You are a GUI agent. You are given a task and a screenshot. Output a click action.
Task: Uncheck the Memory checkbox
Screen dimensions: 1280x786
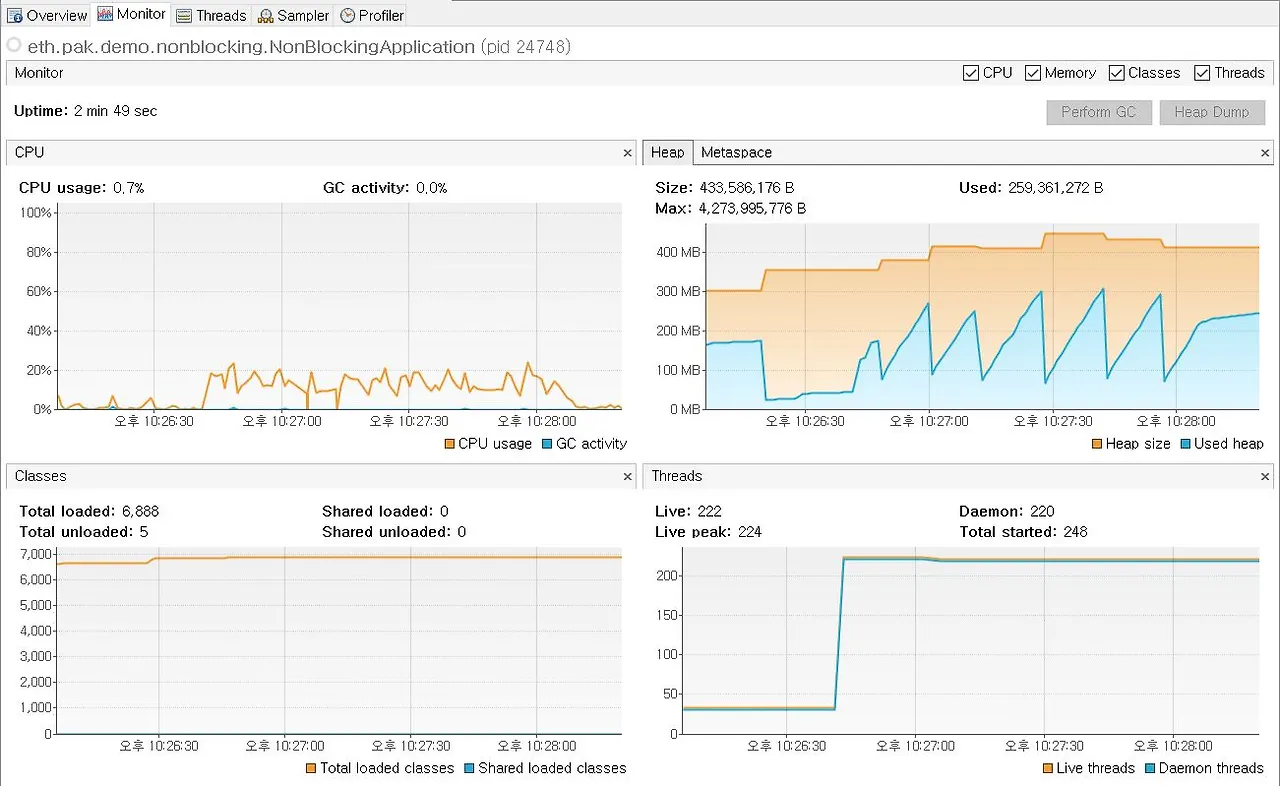1033,73
